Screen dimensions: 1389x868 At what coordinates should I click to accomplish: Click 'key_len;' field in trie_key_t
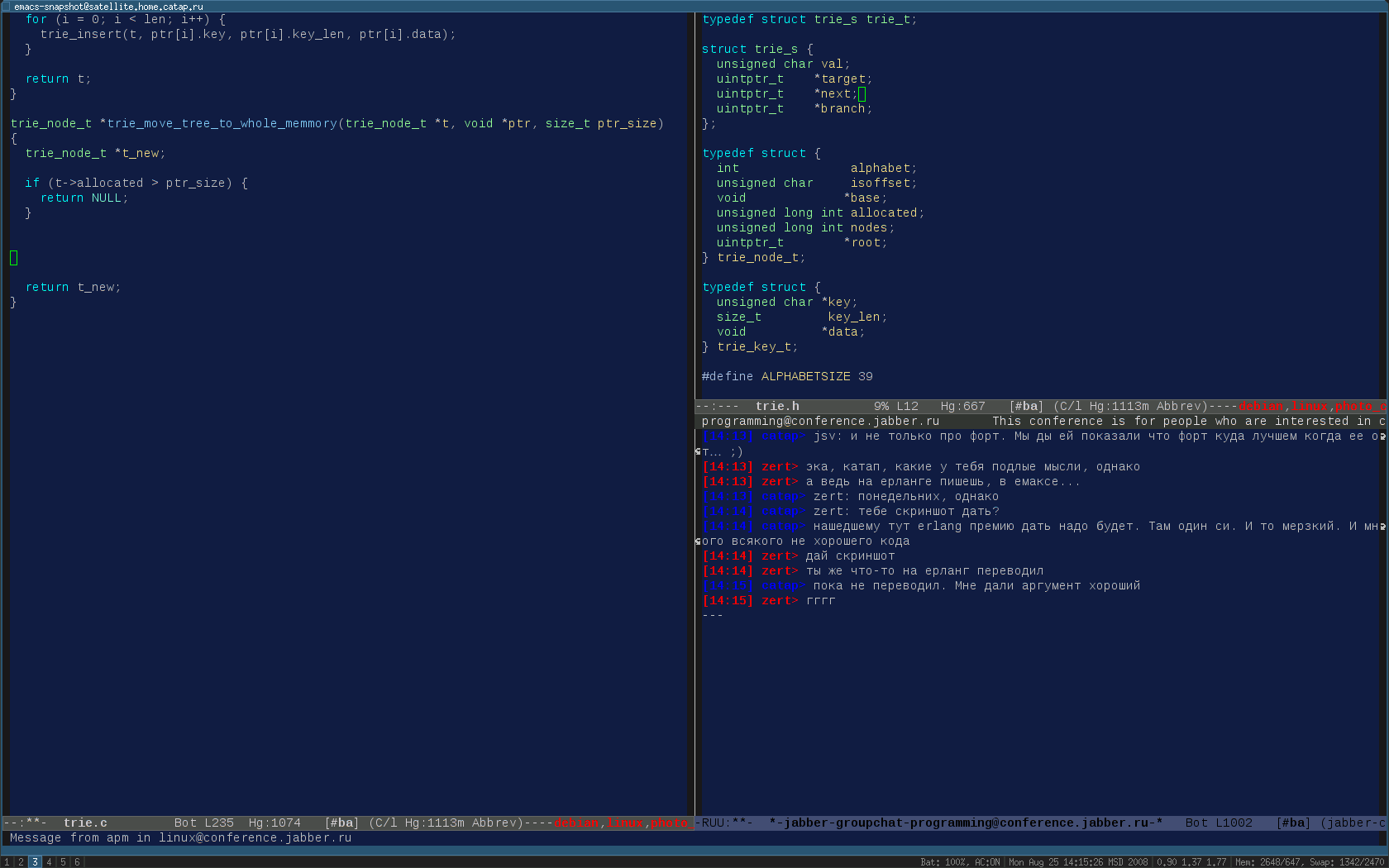pyautogui.click(x=857, y=317)
